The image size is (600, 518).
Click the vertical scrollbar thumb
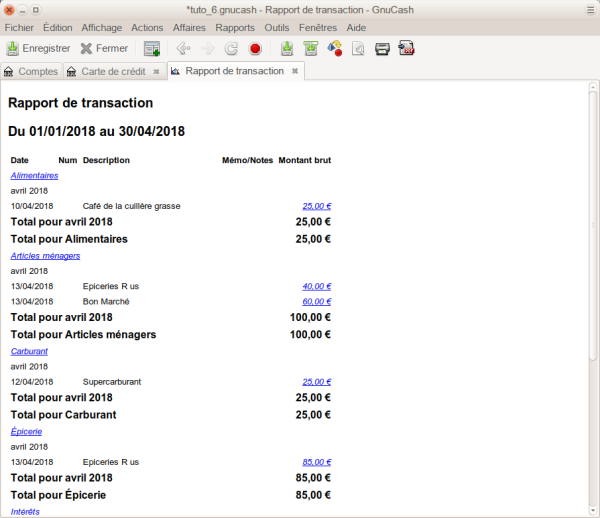[593, 226]
